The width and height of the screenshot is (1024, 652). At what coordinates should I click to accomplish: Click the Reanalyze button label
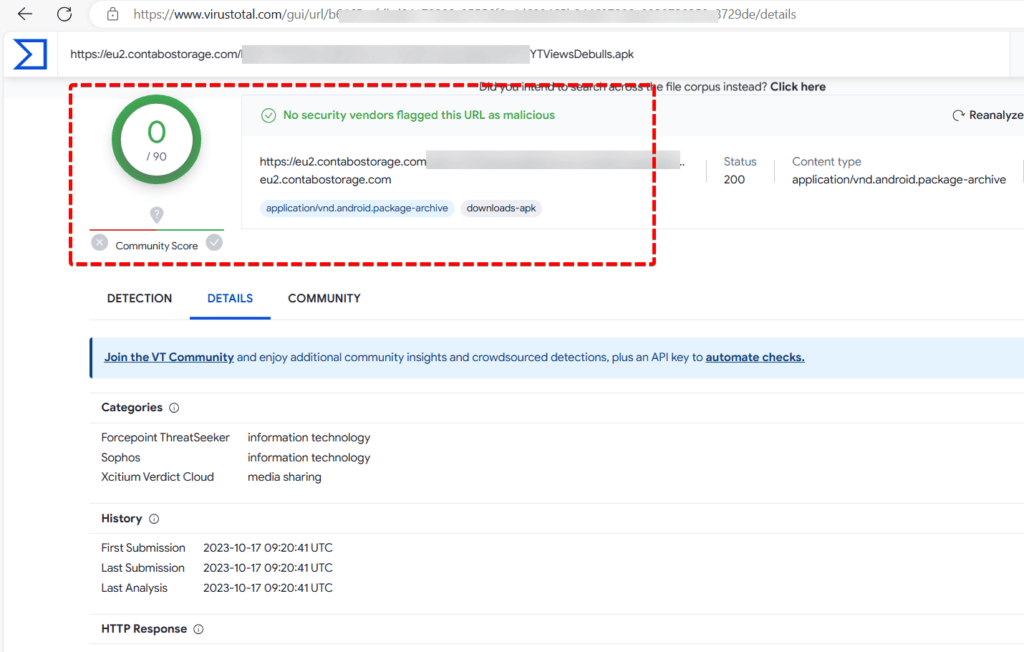(x=996, y=115)
